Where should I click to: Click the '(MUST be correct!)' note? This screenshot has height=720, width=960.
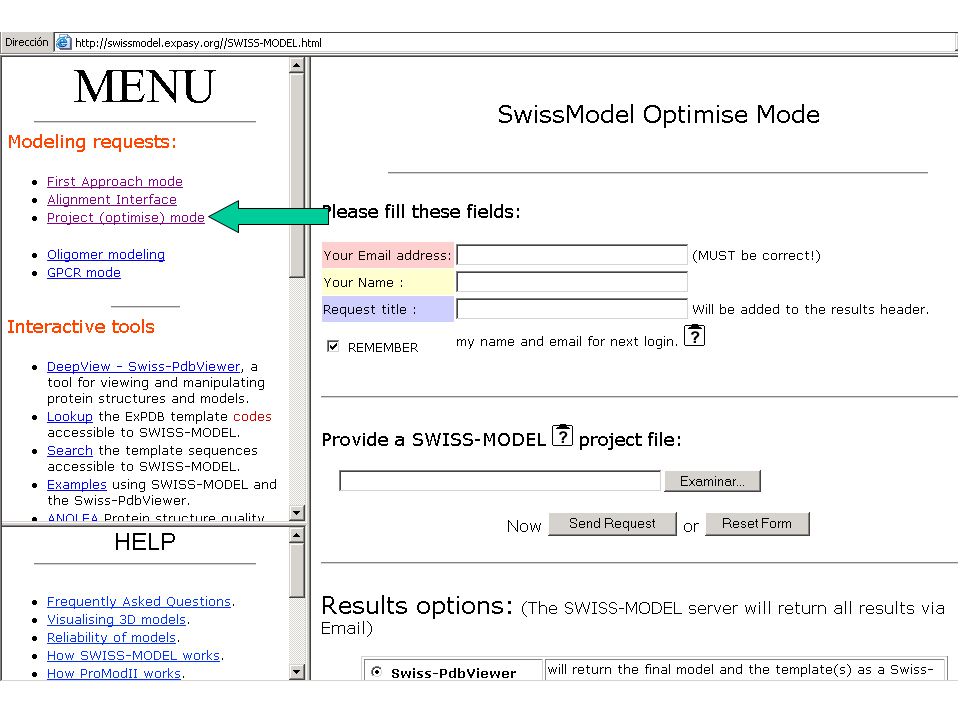click(x=756, y=256)
